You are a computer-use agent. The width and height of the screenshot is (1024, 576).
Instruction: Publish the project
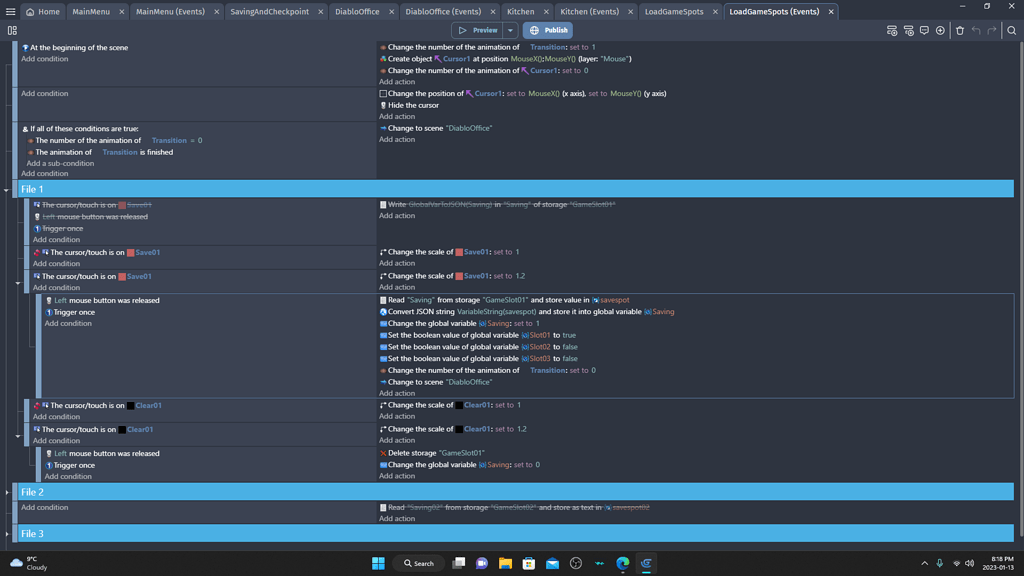(x=548, y=30)
